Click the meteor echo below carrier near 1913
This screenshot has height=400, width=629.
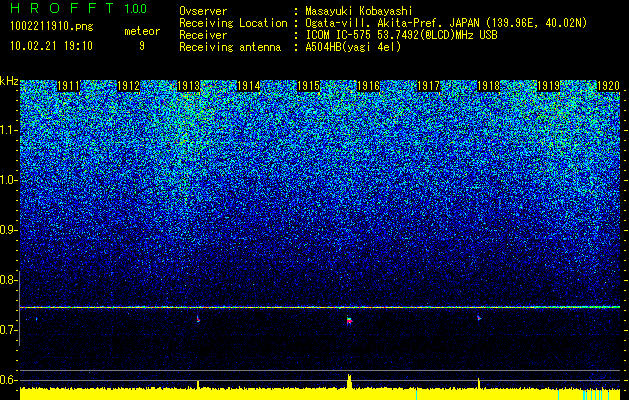pos(198,319)
